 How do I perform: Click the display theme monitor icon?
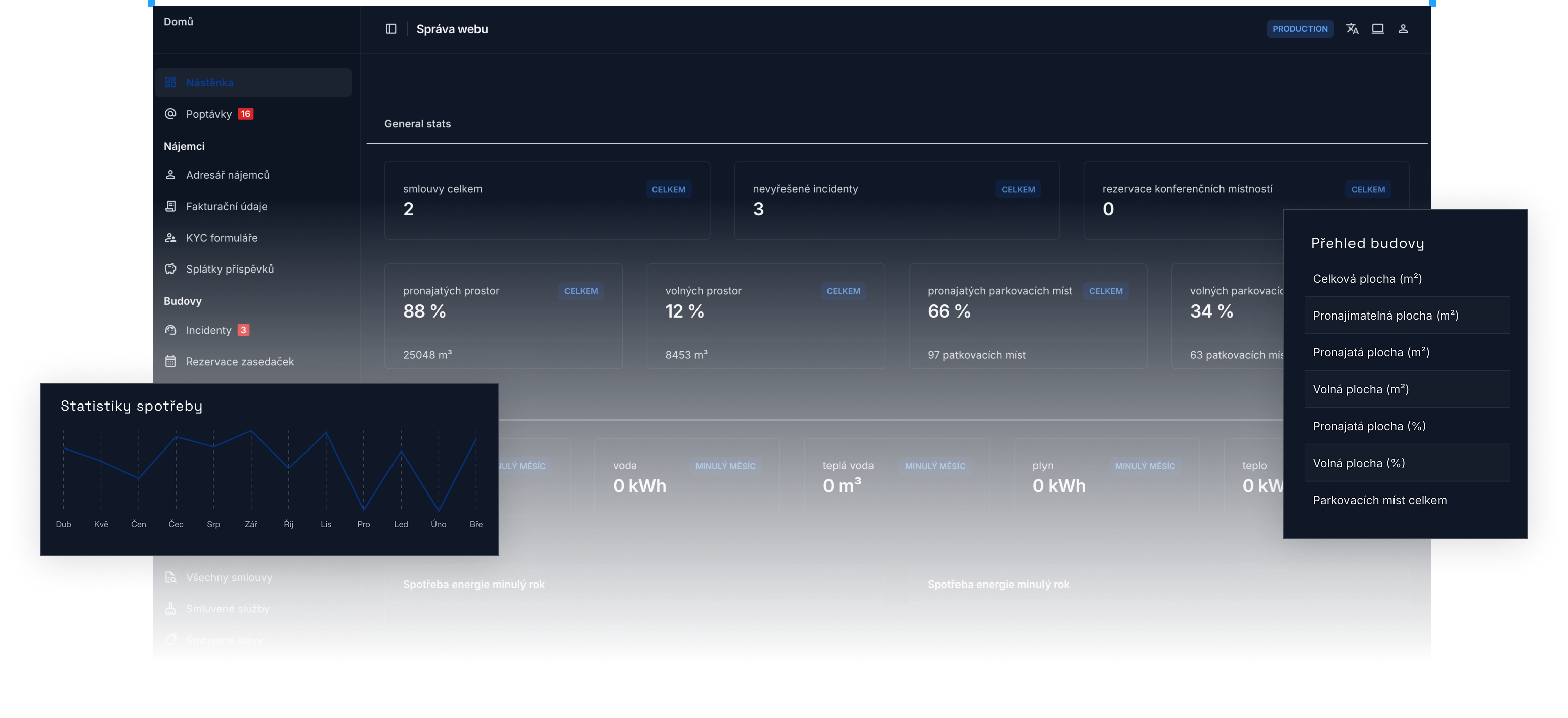pyautogui.click(x=1377, y=29)
